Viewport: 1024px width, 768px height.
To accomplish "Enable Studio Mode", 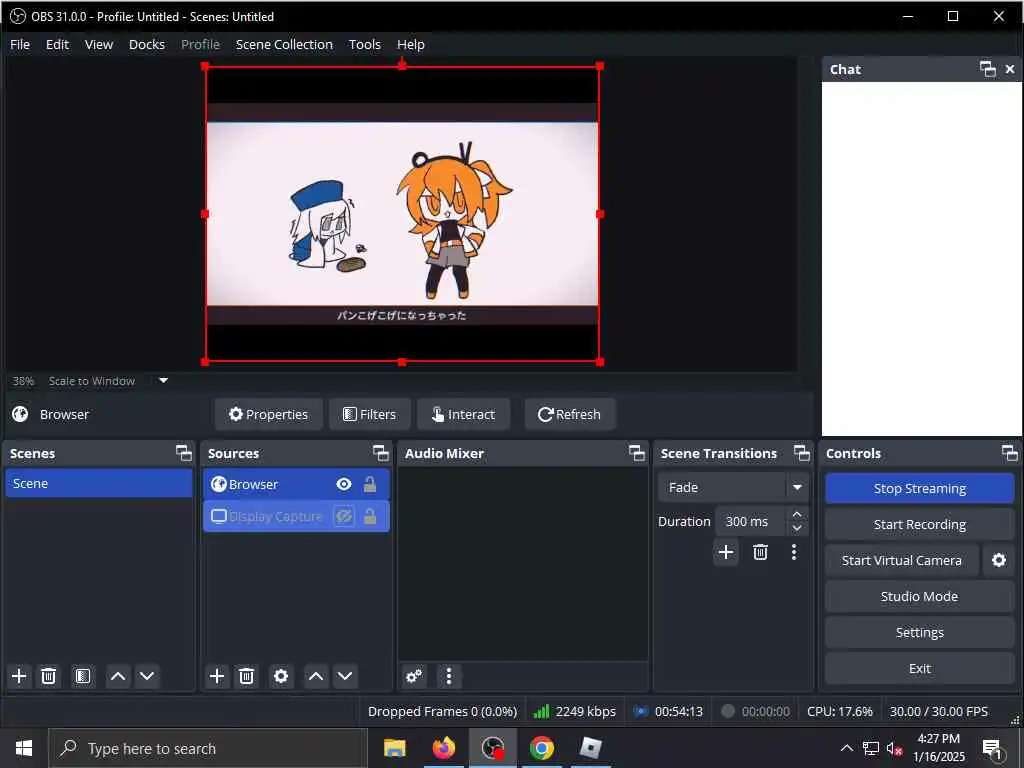I will [920, 596].
